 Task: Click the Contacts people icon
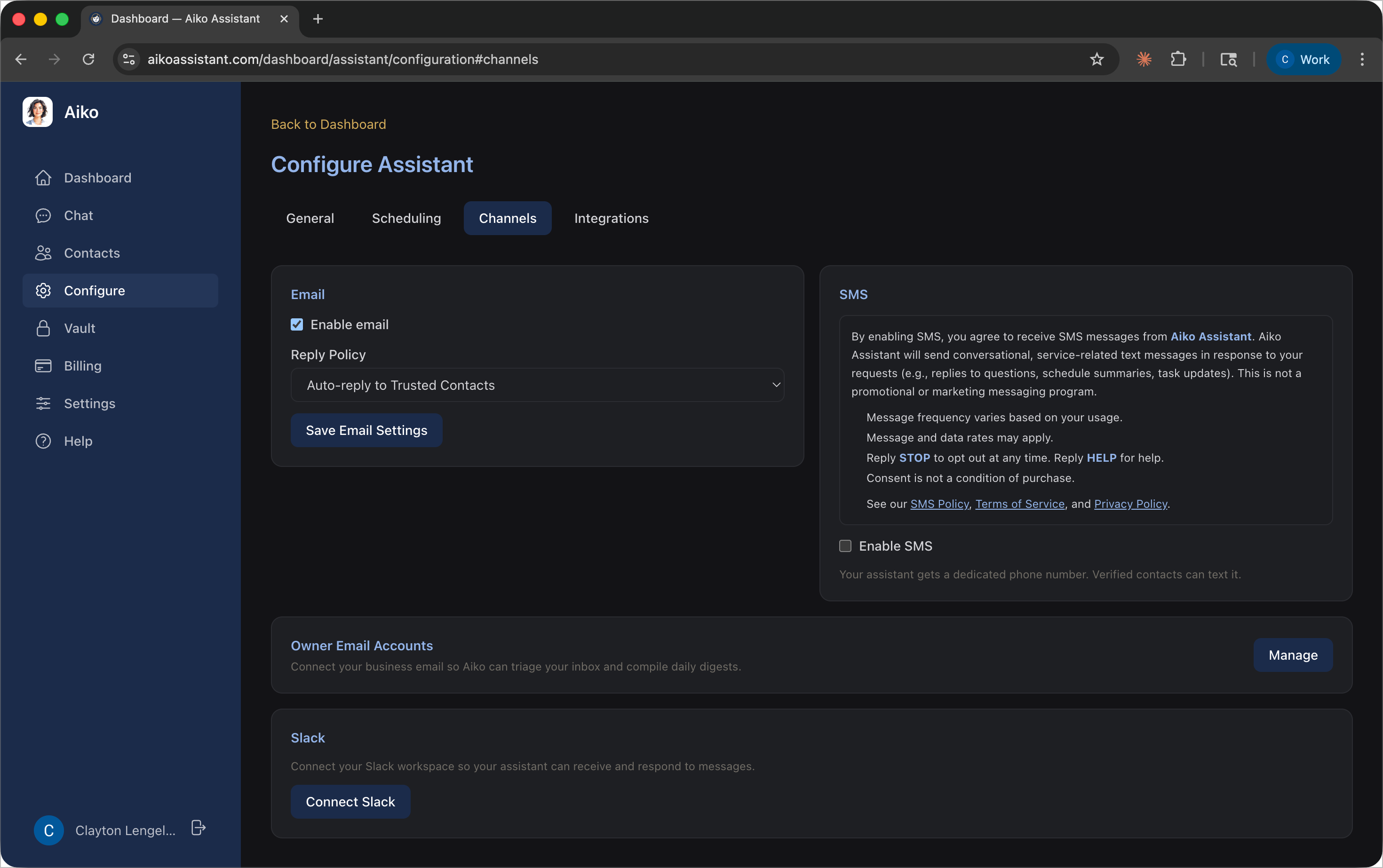(43, 253)
